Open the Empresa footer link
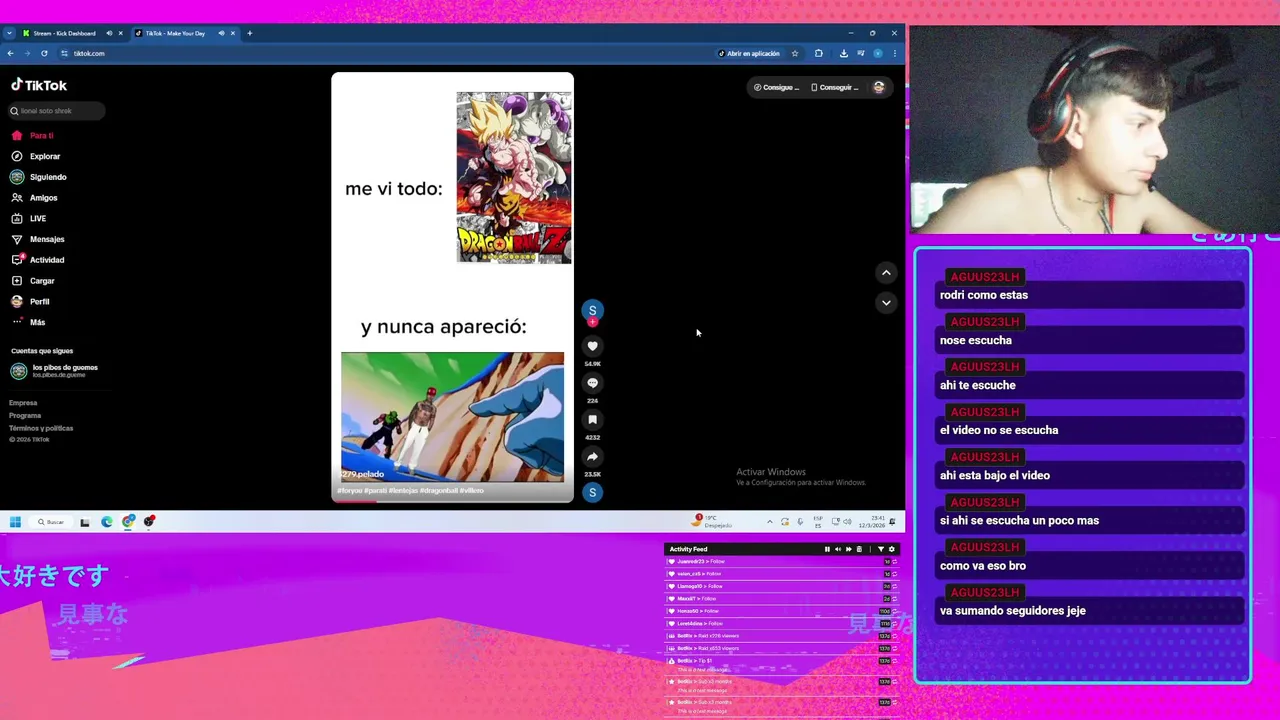The image size is (1280, 720). [x=23, y=403]
